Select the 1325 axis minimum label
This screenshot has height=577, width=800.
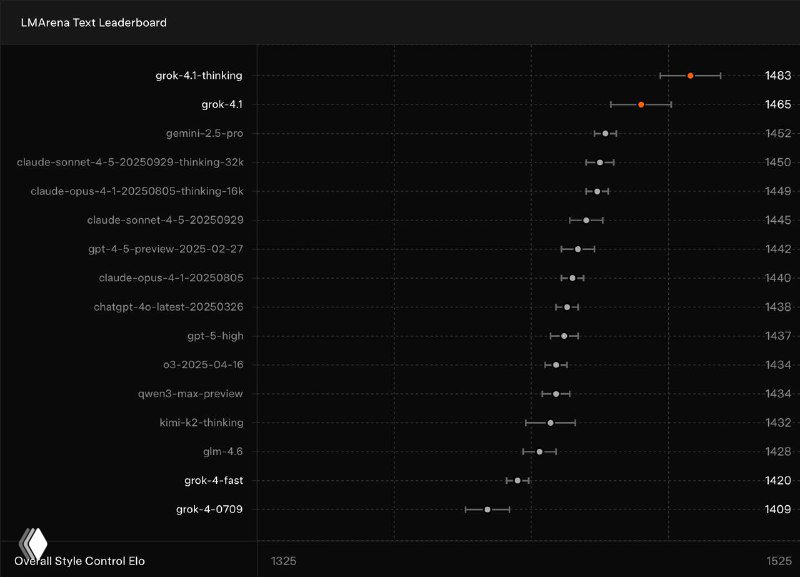pyautogui.click(x=284, y=561)
